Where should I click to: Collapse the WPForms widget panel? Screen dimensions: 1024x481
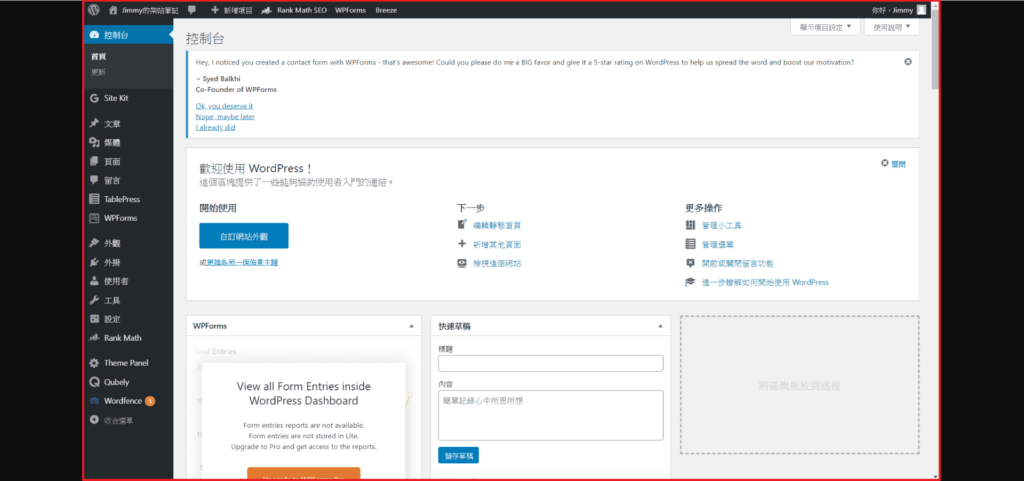[x=411, y=325]
